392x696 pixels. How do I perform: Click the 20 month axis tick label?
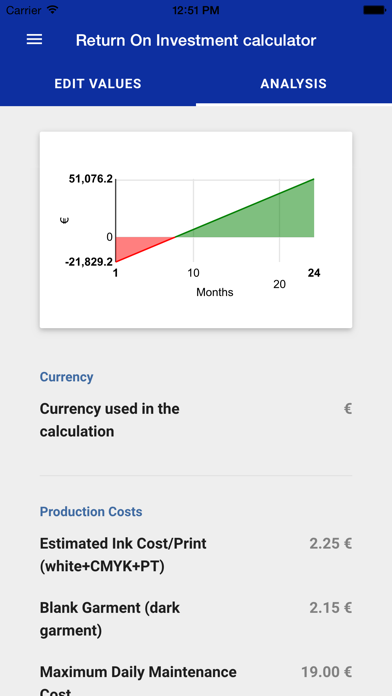pos(279,285)
